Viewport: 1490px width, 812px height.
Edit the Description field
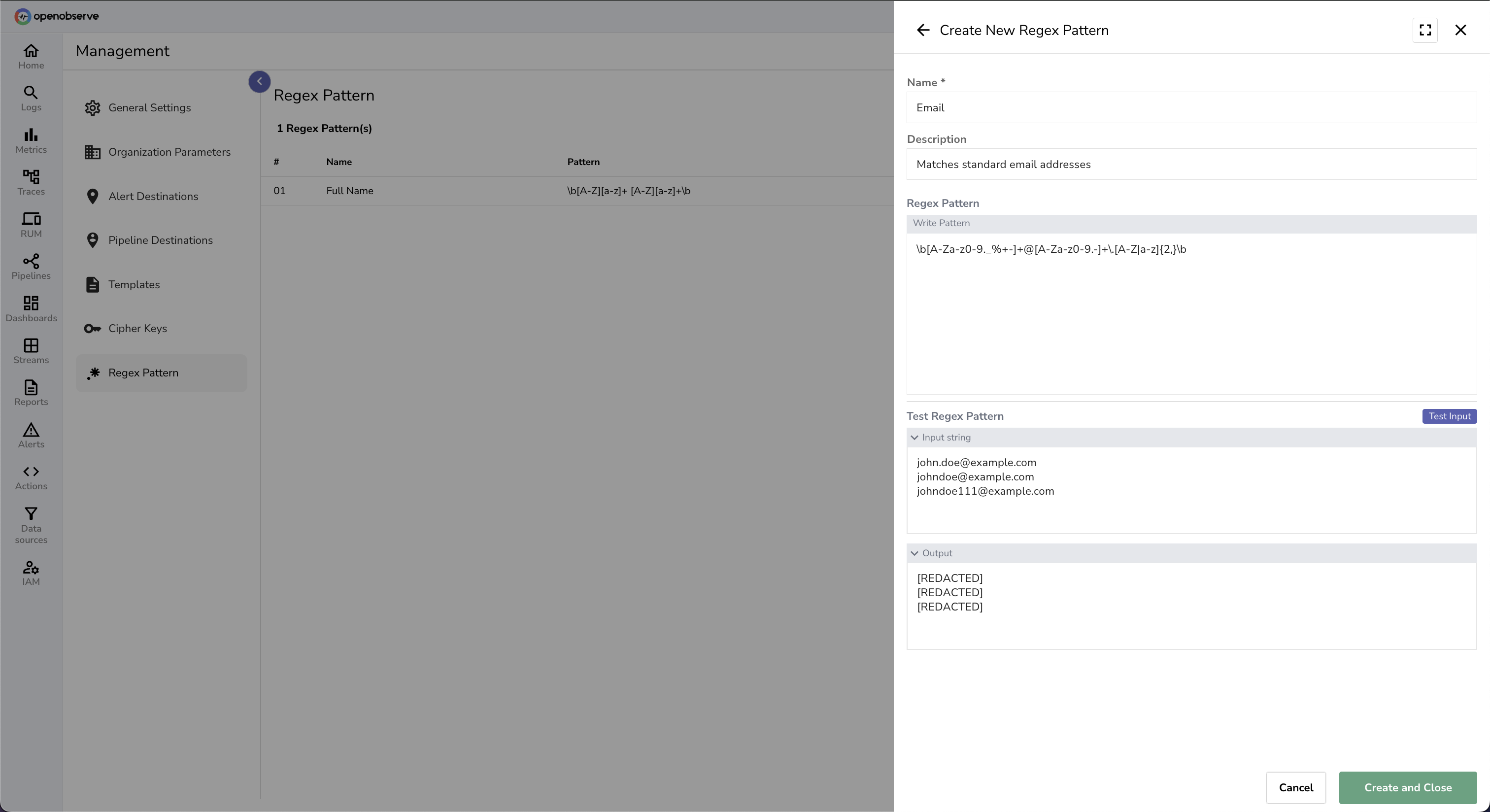1191,164
